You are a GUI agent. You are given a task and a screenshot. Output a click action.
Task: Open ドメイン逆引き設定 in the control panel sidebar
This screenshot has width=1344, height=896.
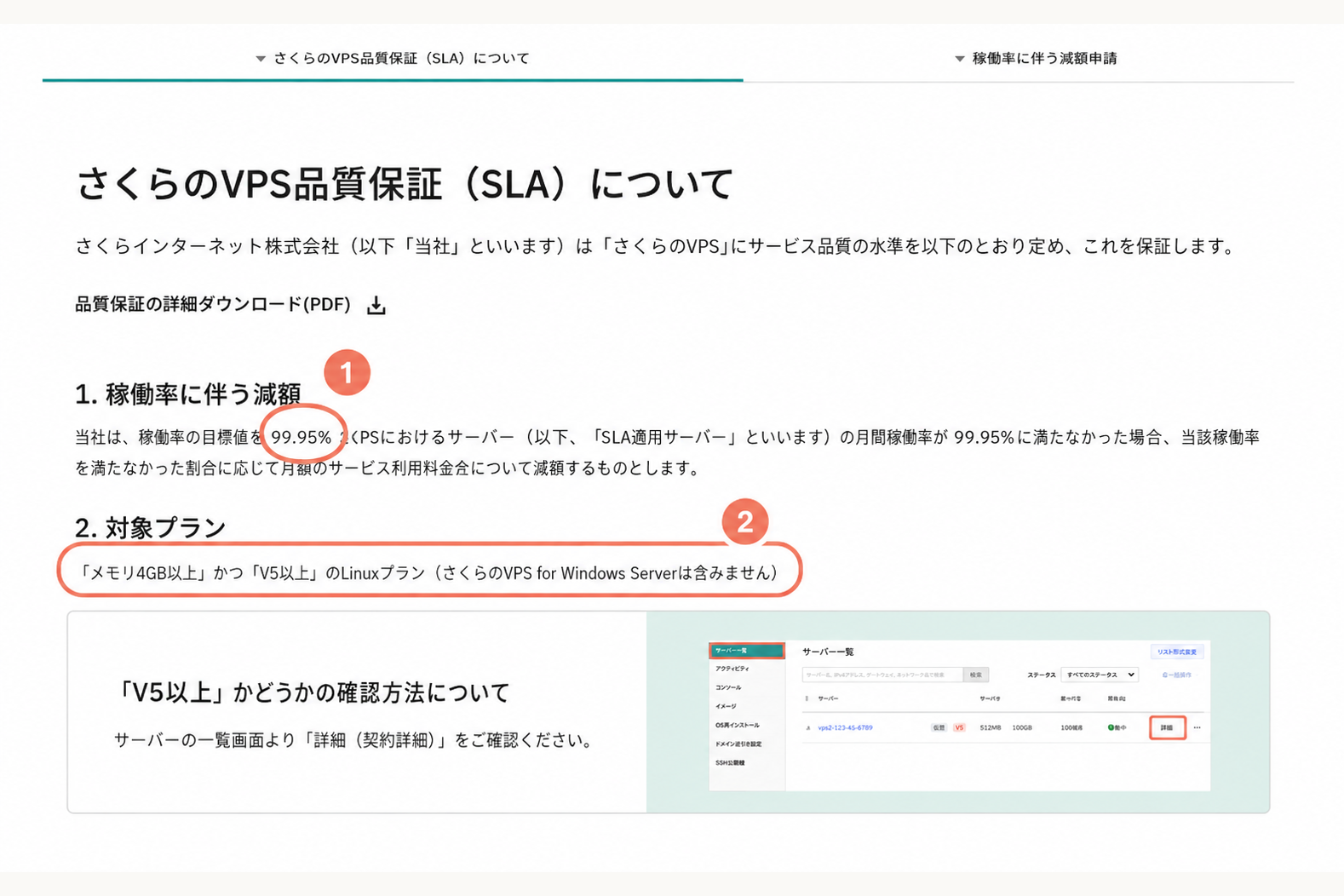point(738,744)
